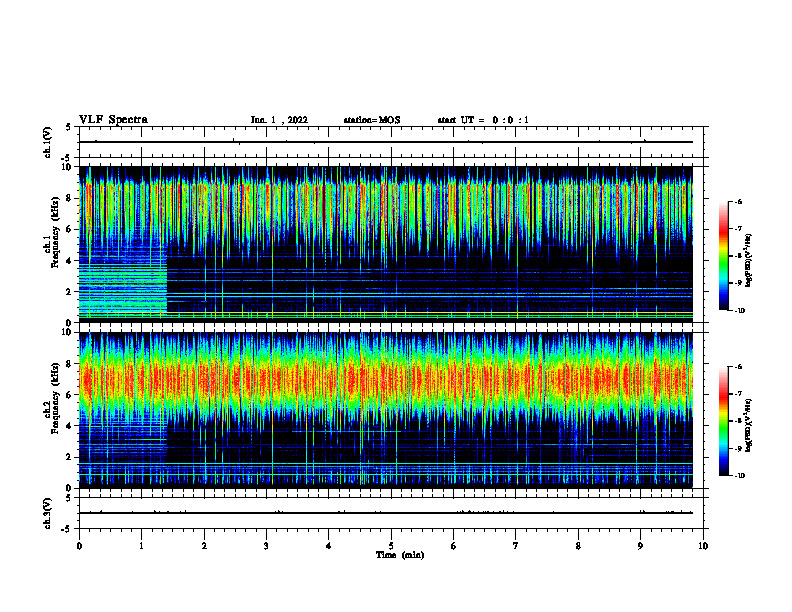Click time axis tick label "0"
Screen dimensions: 792x612
(x=79, y=546)
